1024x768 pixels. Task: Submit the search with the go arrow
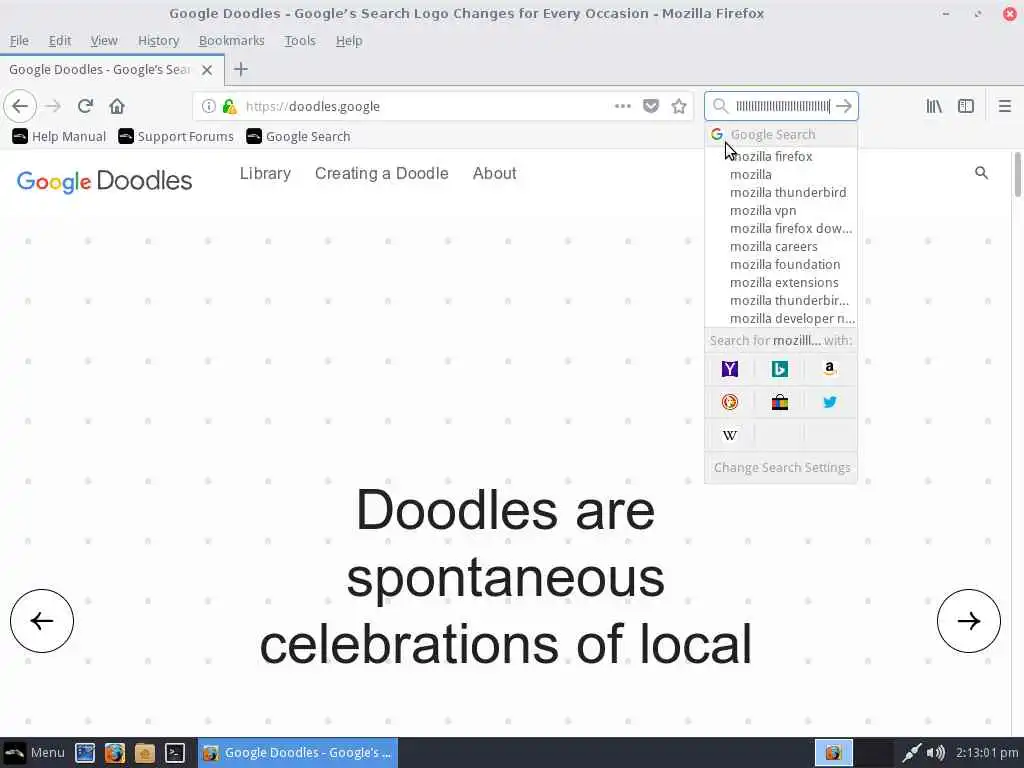coord(844,106)
